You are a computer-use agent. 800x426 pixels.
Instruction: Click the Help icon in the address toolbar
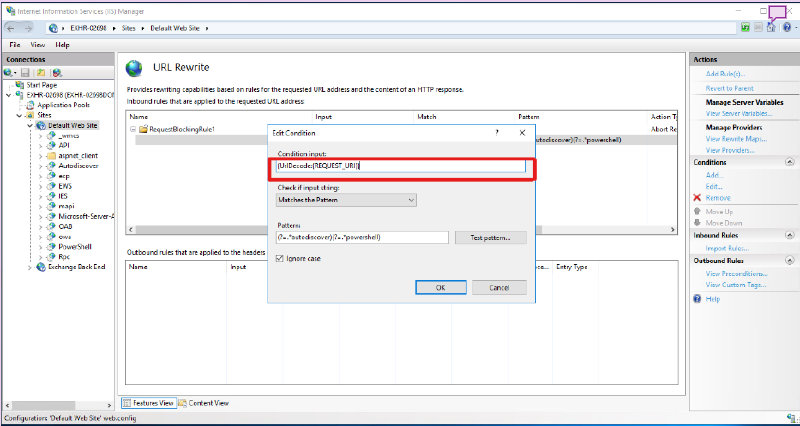pos(784,28)
